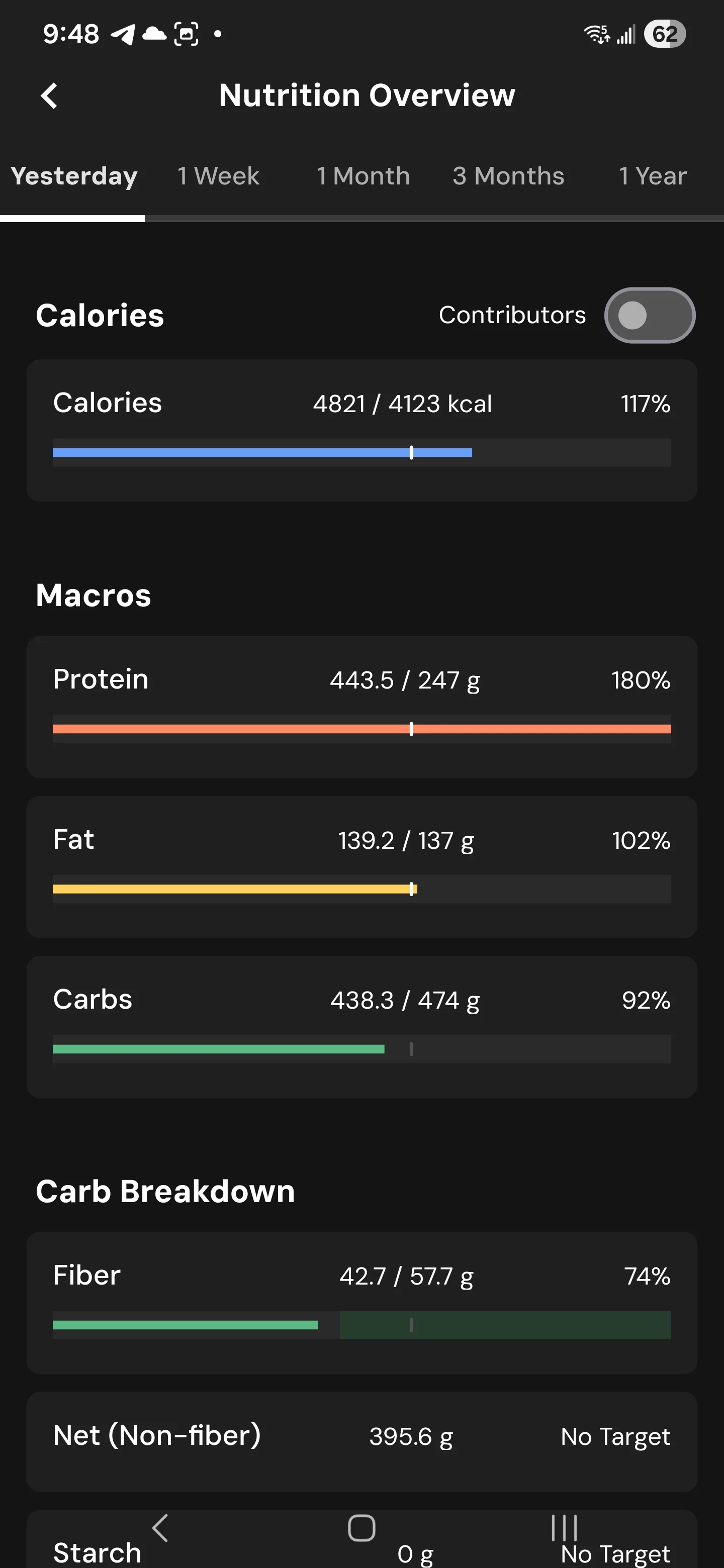This screenshot has height=1568, width=724.
Task: Tap the Android home navigation button
Action: [x=361, y=1528]
